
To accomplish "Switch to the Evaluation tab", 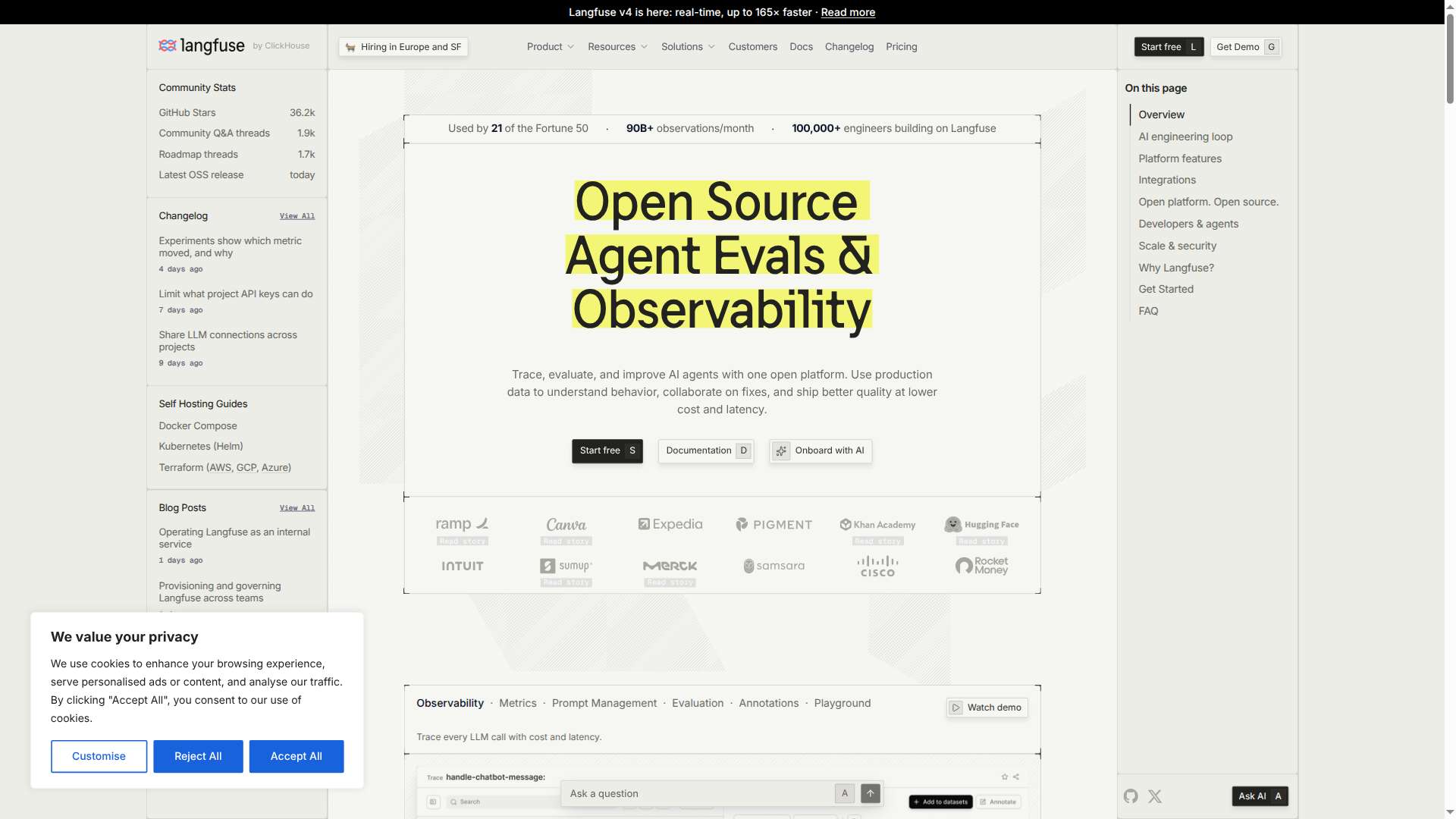I will point(698,704).
